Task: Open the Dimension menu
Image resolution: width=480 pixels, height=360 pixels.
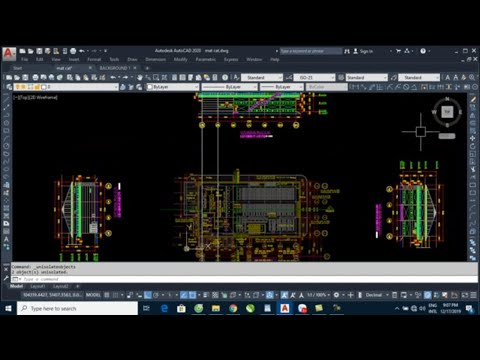Action: (156, 60)
